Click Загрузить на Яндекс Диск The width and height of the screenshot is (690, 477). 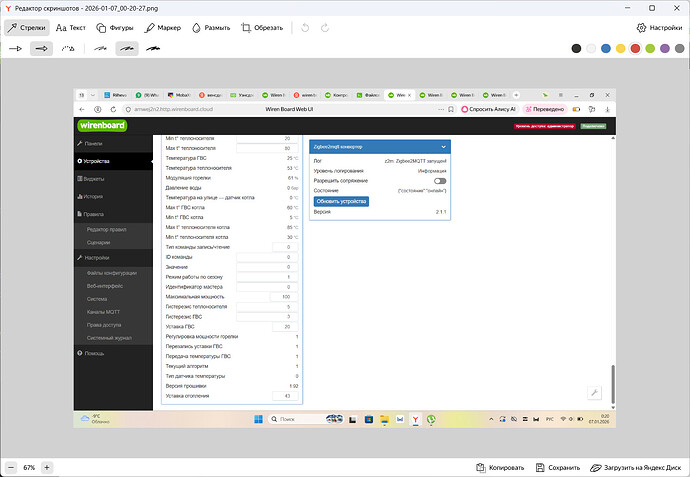pos(635,467)
